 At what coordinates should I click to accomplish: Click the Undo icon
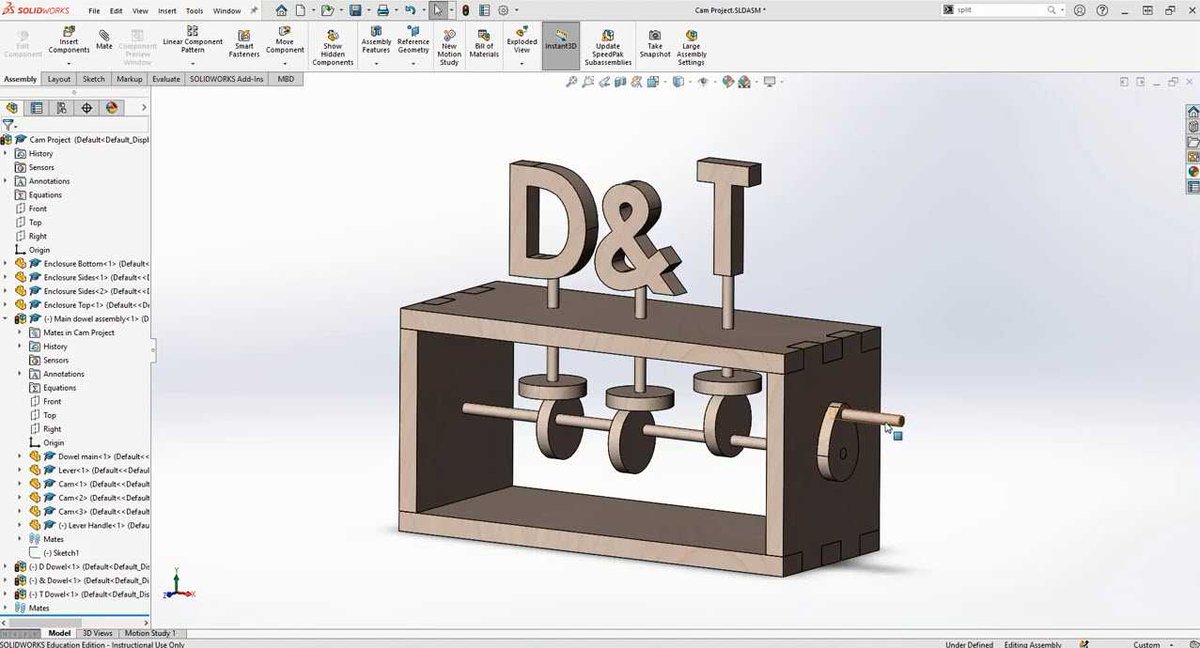tap(410, 10)
